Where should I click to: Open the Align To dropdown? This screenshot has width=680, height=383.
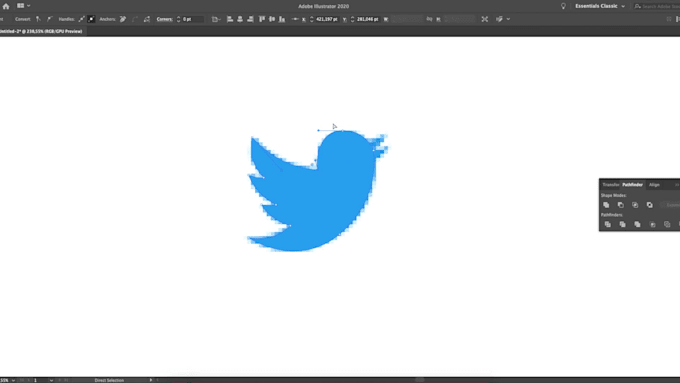(216, 19)
